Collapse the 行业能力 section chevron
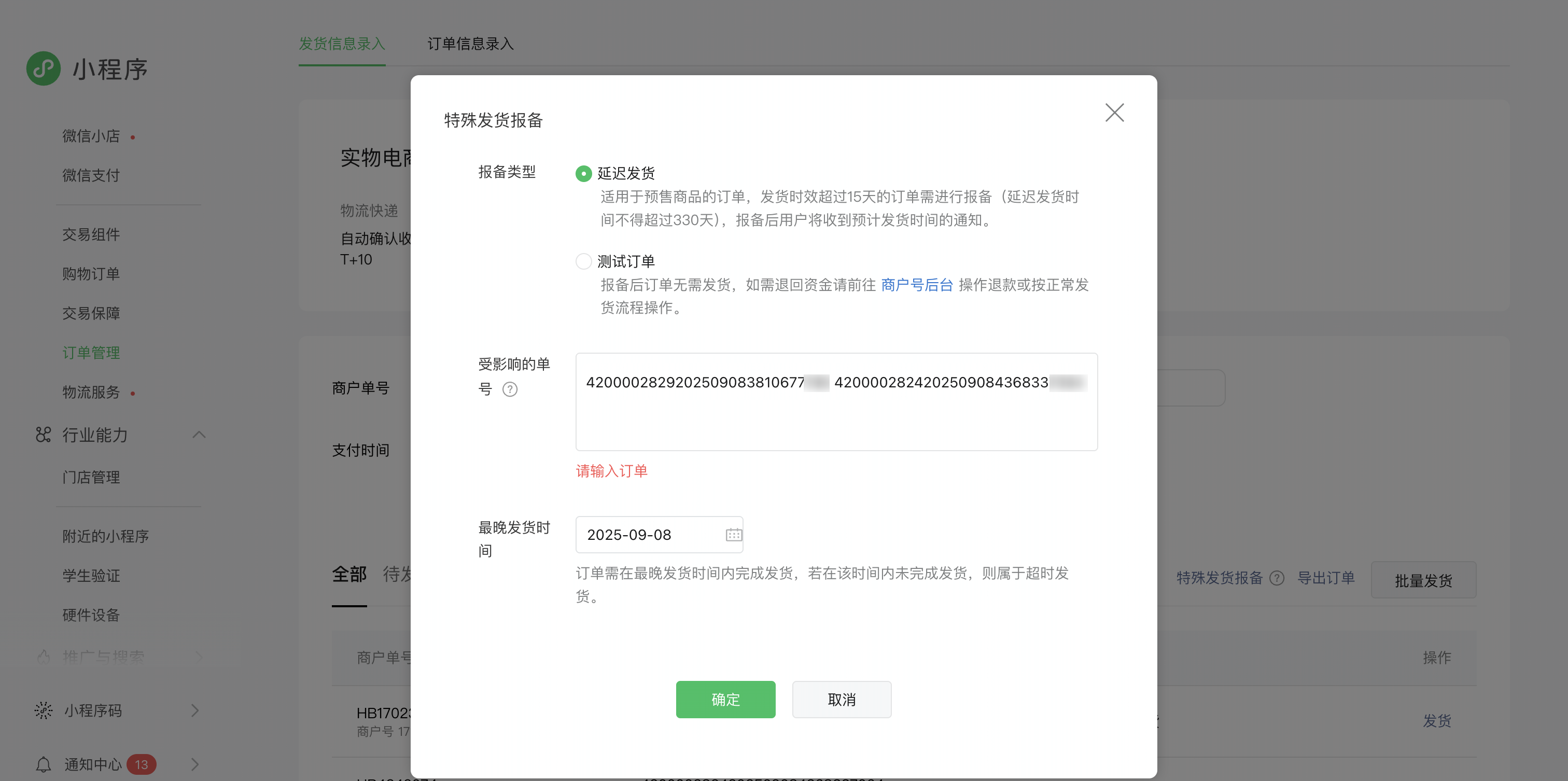Image resolution: width=1568 pixels, height=781 pixels. pyautogui.click(x=199, y=435)
